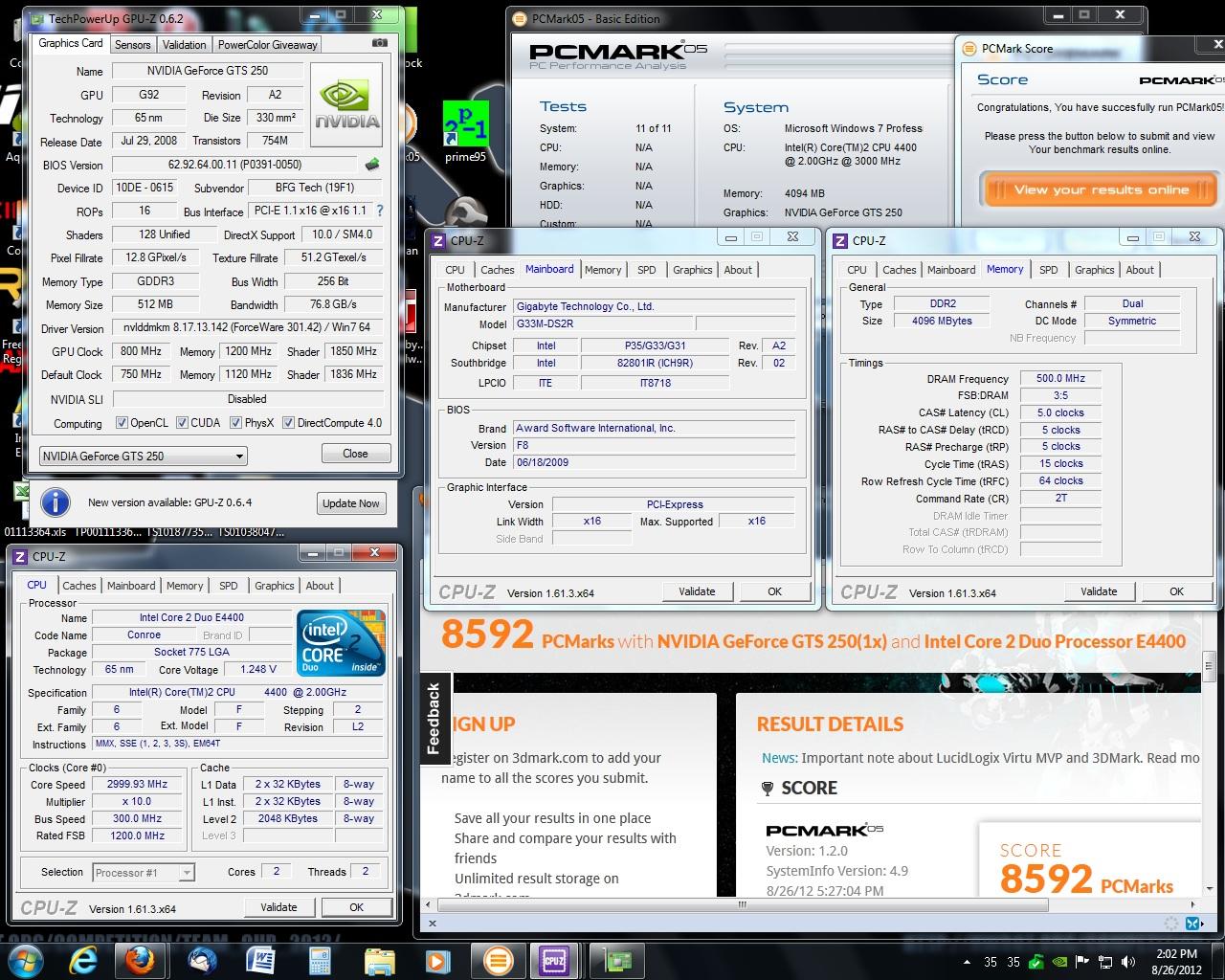
Task: Switch to the Validation tab in GPU-Z
Action: (x=184, y=45)
